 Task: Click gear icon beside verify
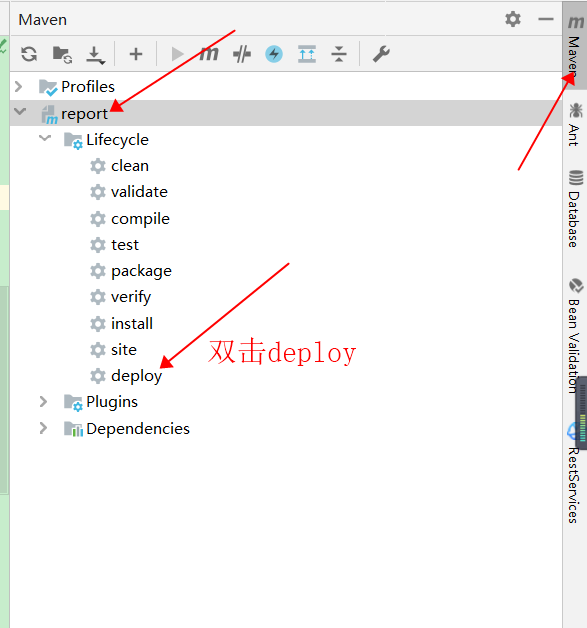(98, 297)
